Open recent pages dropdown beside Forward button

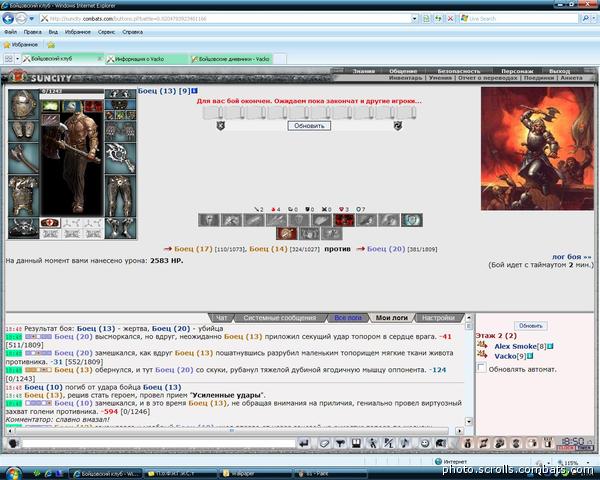coord(32,18)
